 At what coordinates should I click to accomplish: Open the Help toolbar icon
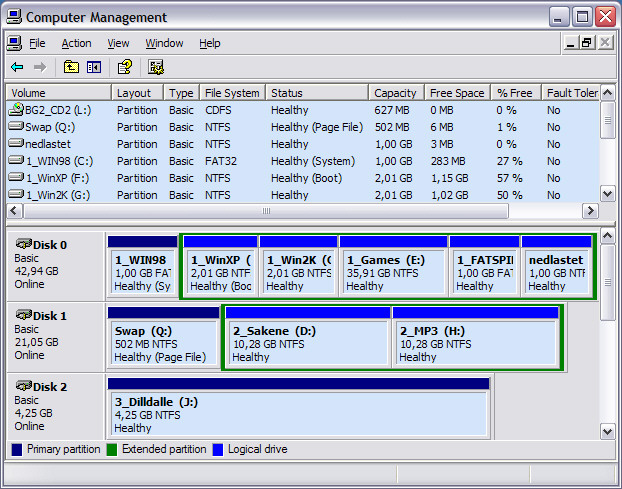[x=125, y=67]
